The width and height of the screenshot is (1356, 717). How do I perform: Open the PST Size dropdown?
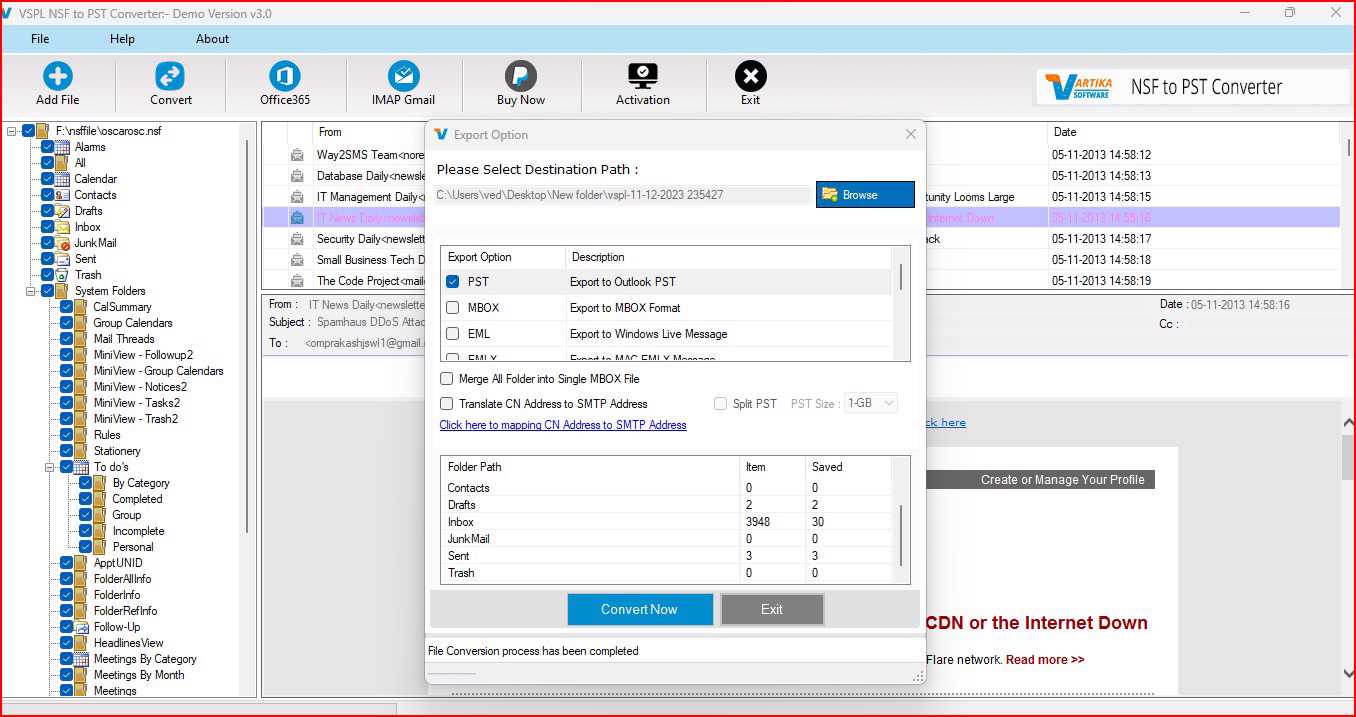(871, 403)
